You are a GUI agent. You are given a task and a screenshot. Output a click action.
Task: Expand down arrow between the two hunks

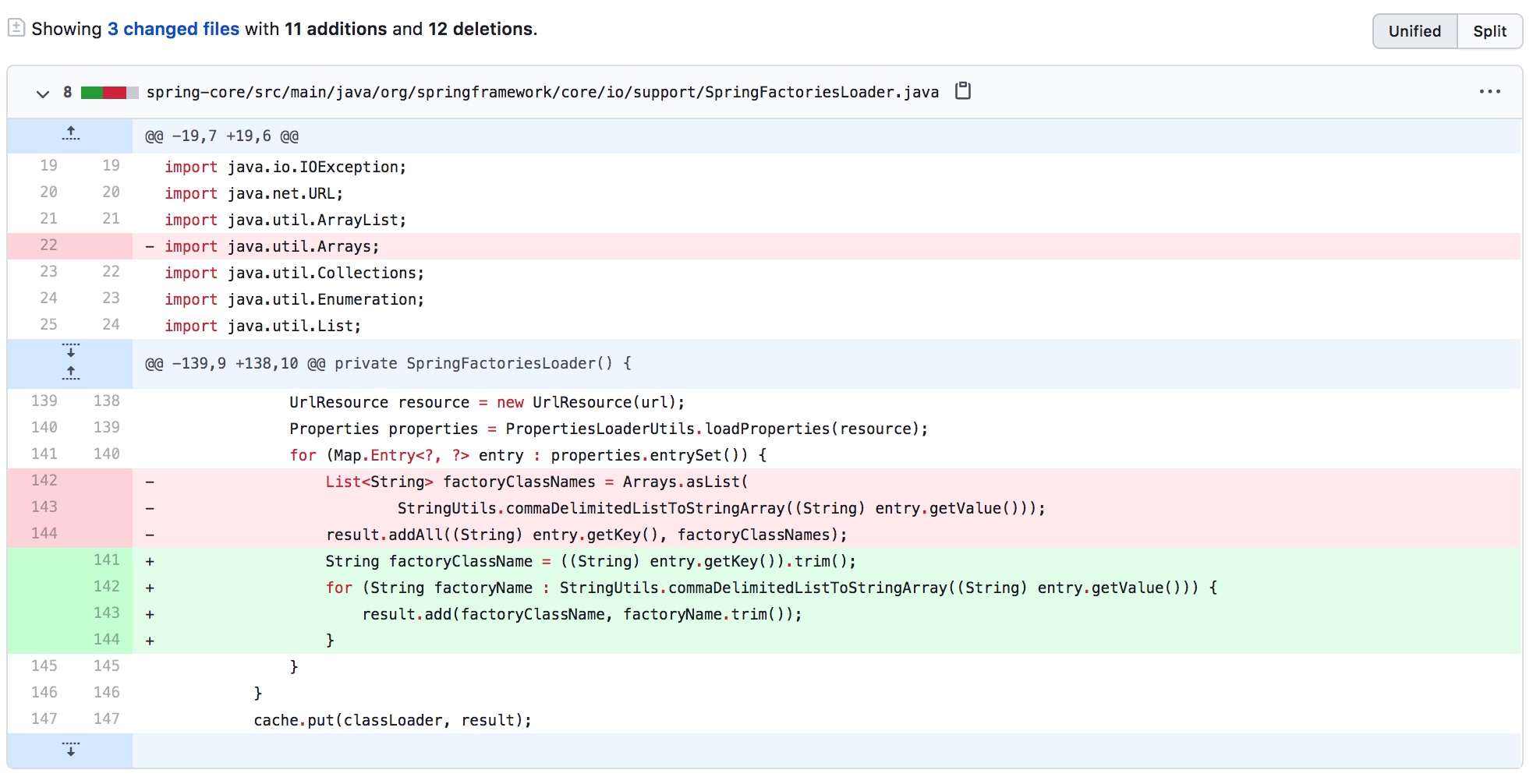click(70, 351)
